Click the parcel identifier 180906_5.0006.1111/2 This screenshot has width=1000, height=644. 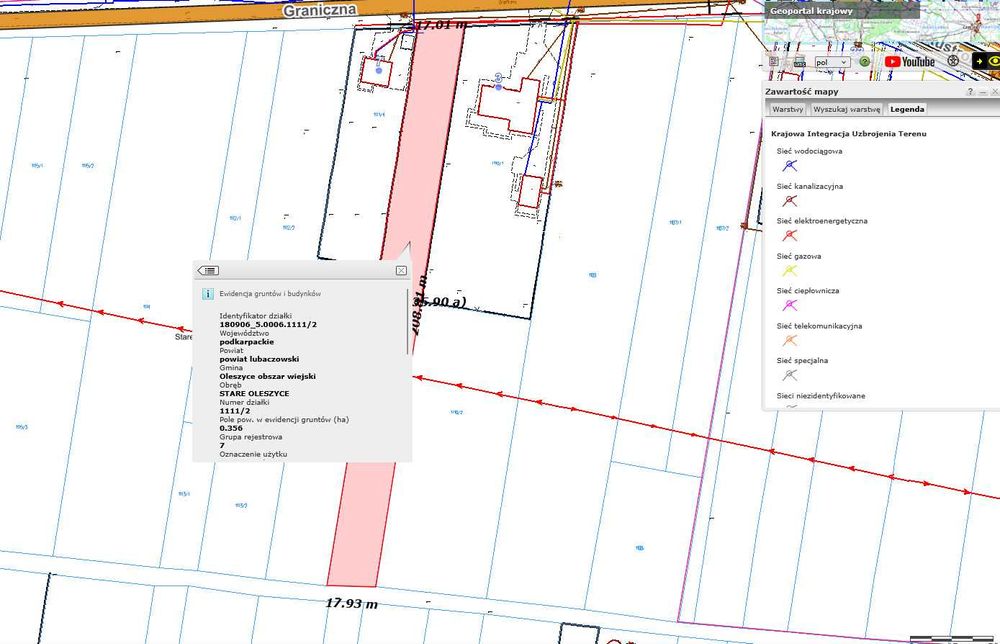point(268,325)
